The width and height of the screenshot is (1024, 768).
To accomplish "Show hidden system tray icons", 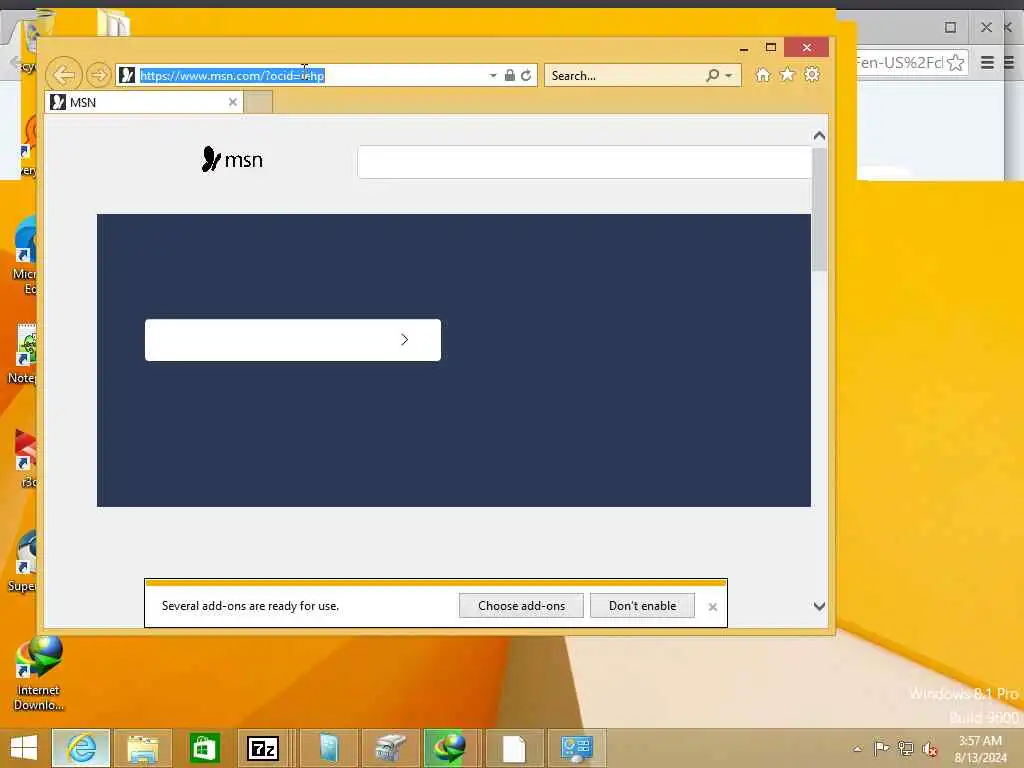I will [x=857, y=749].
